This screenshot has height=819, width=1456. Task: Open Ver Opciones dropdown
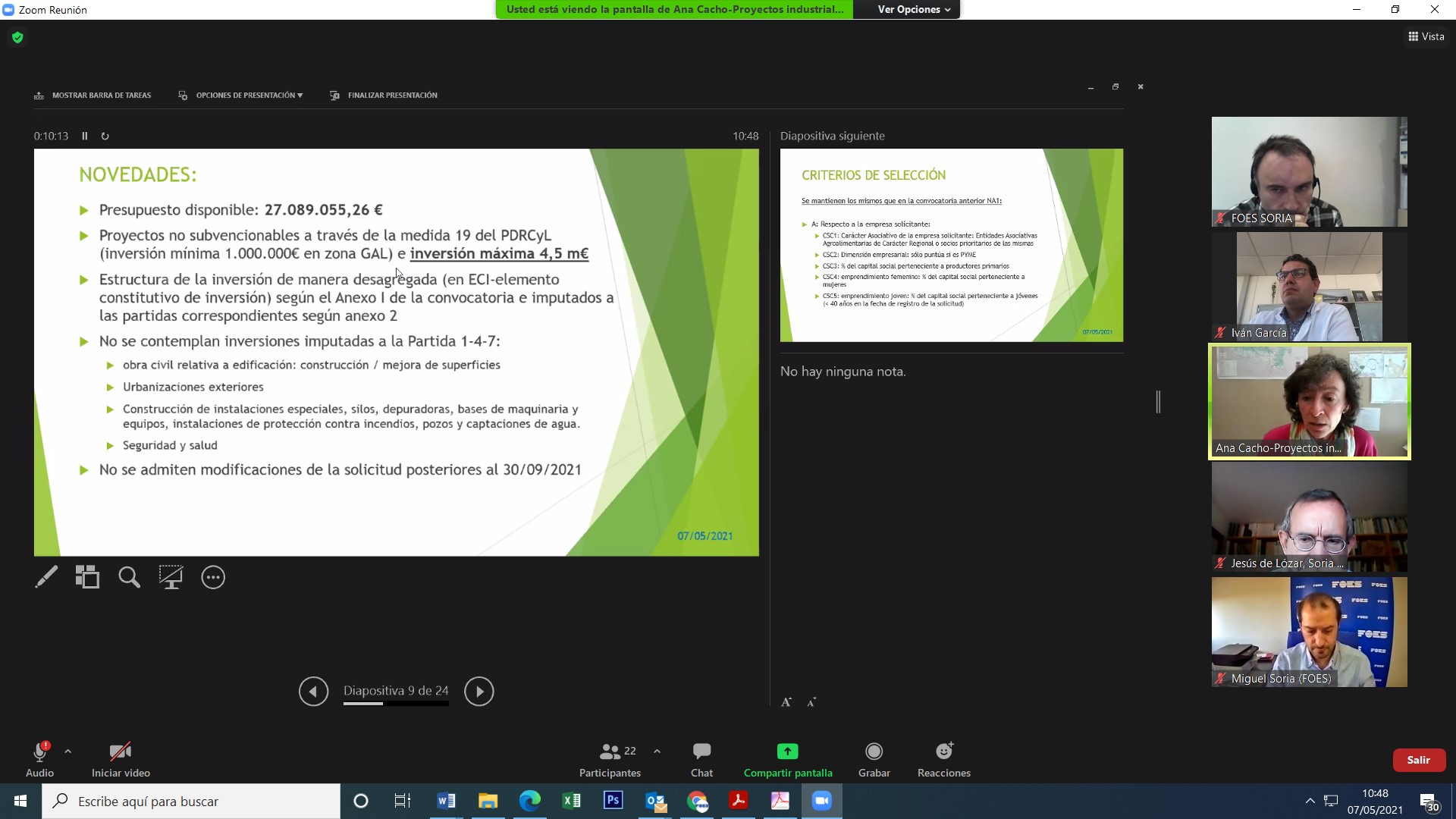pos(913,10)
